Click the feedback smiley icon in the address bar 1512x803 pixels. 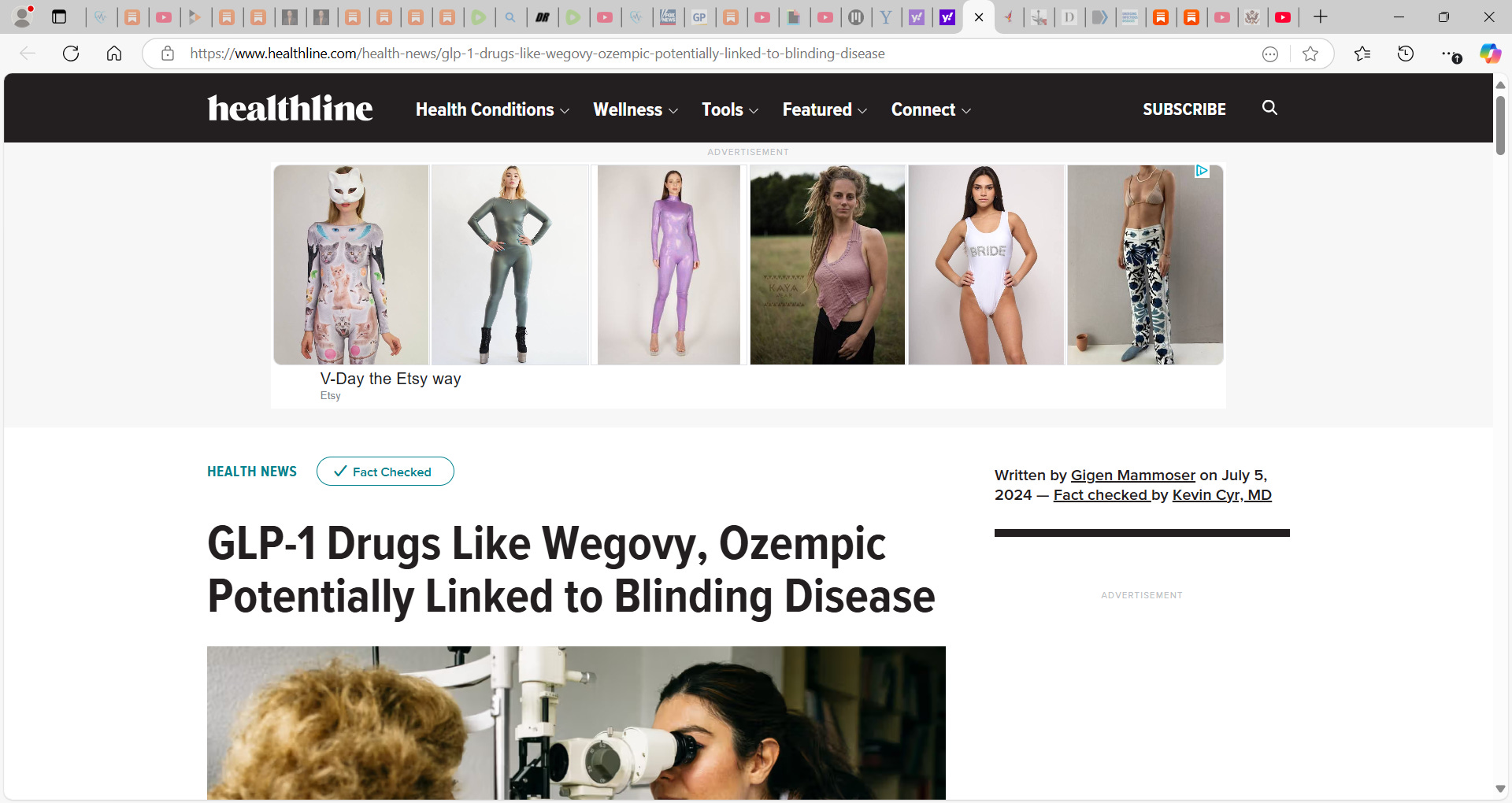1269,54
